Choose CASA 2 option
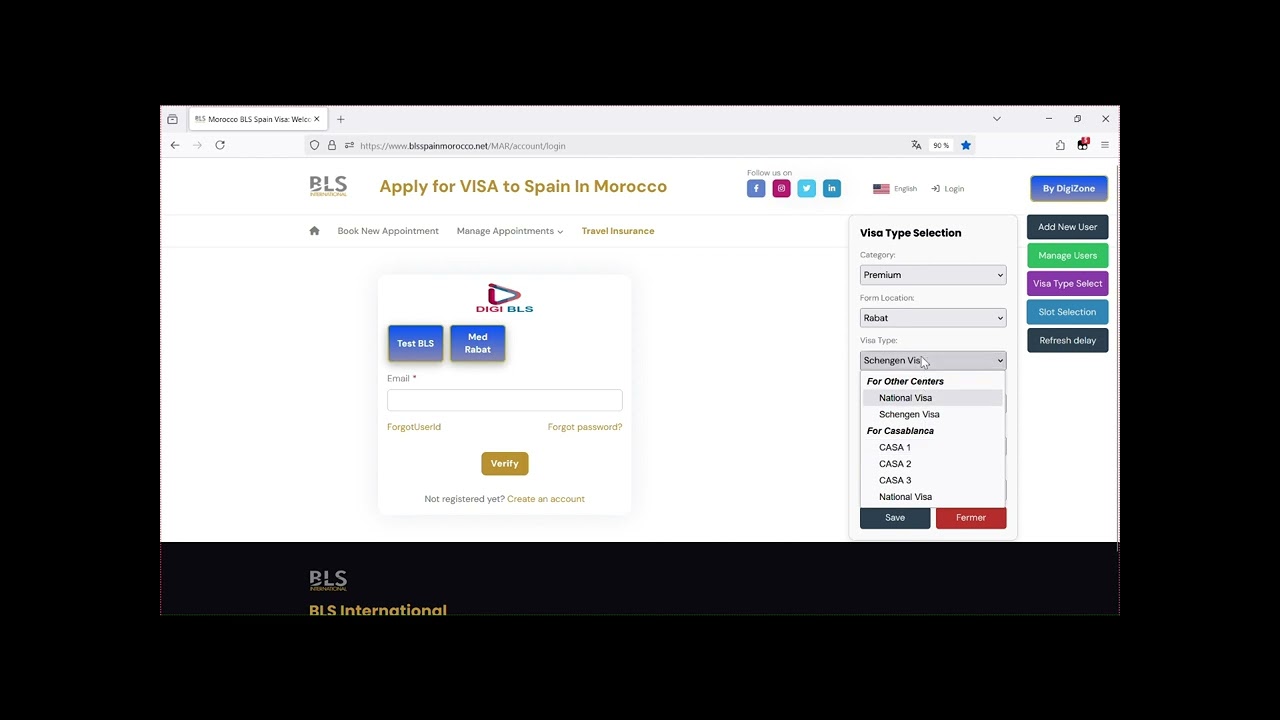This screenshot has width=1280, height=720. (x=932, y=464)
